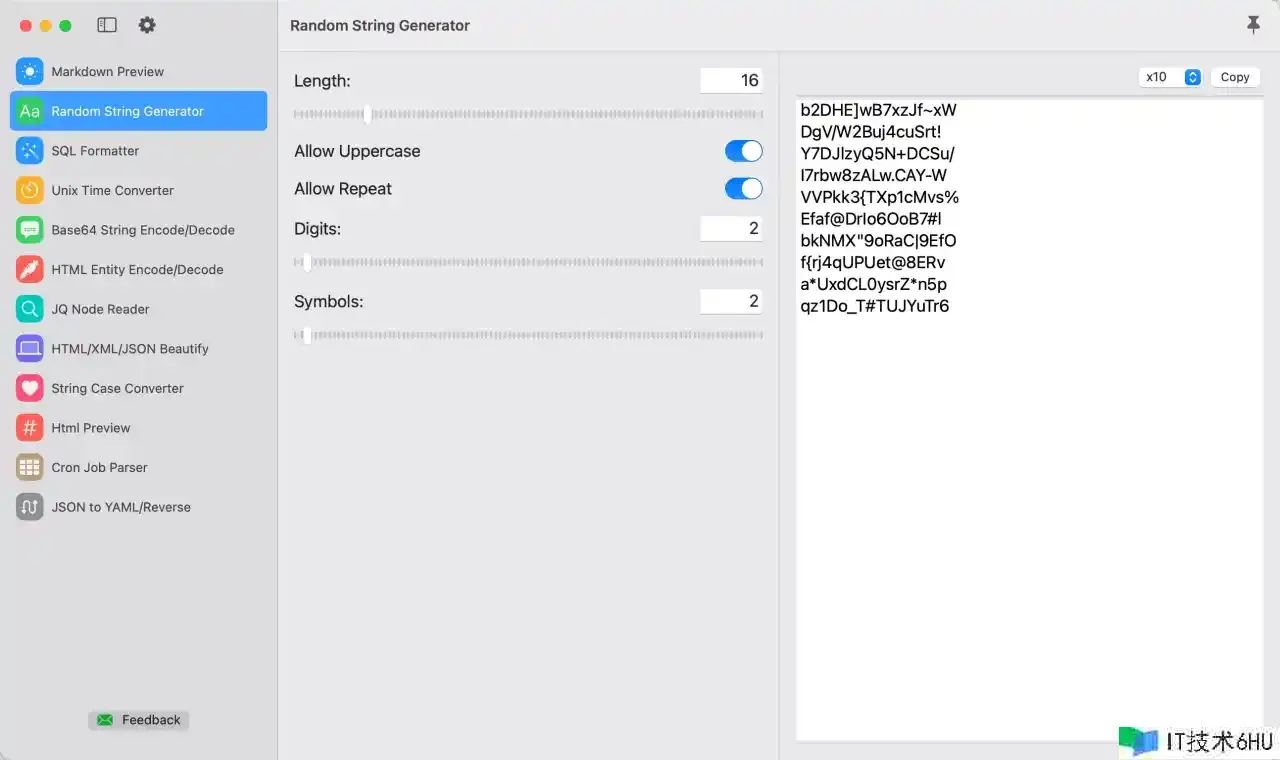Click the Cron Job Parser grid icon
Screen dimensions: 1280x760
[30, 467]
